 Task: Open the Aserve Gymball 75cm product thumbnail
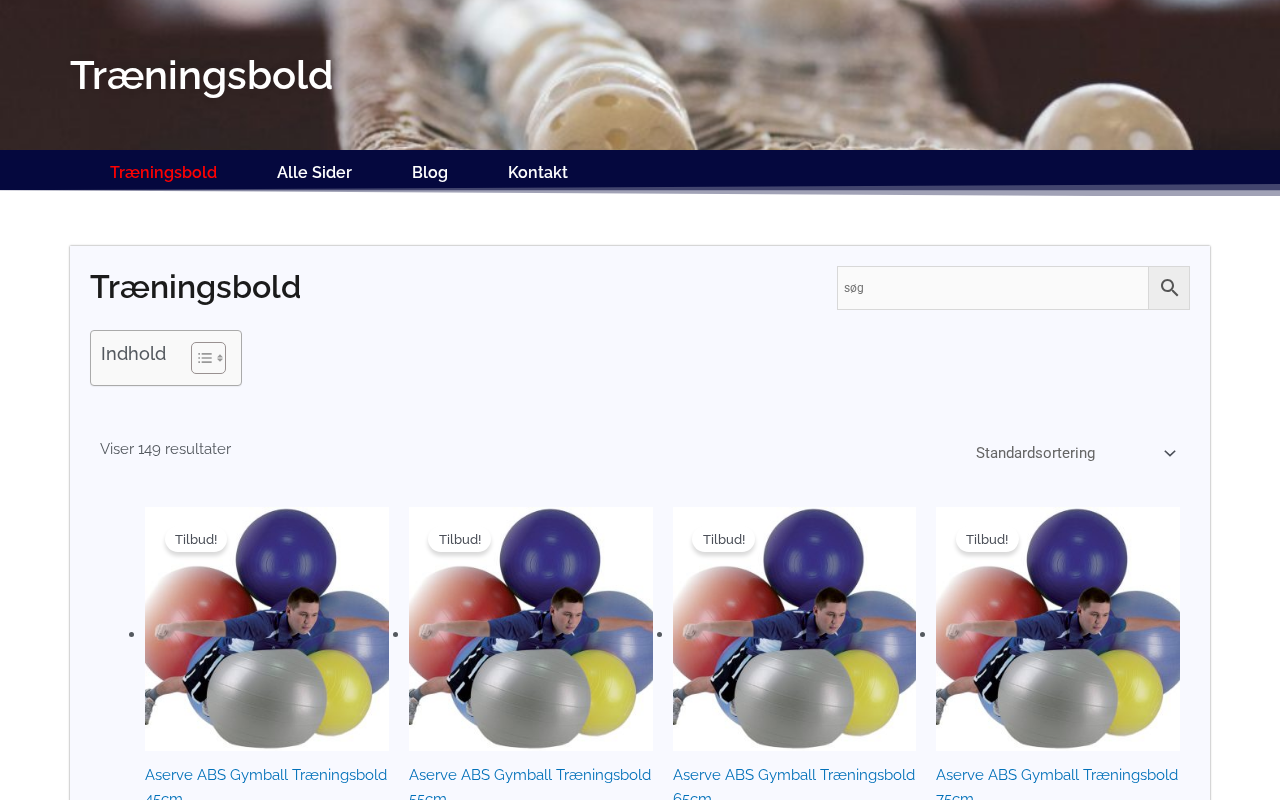[1058, 629]
